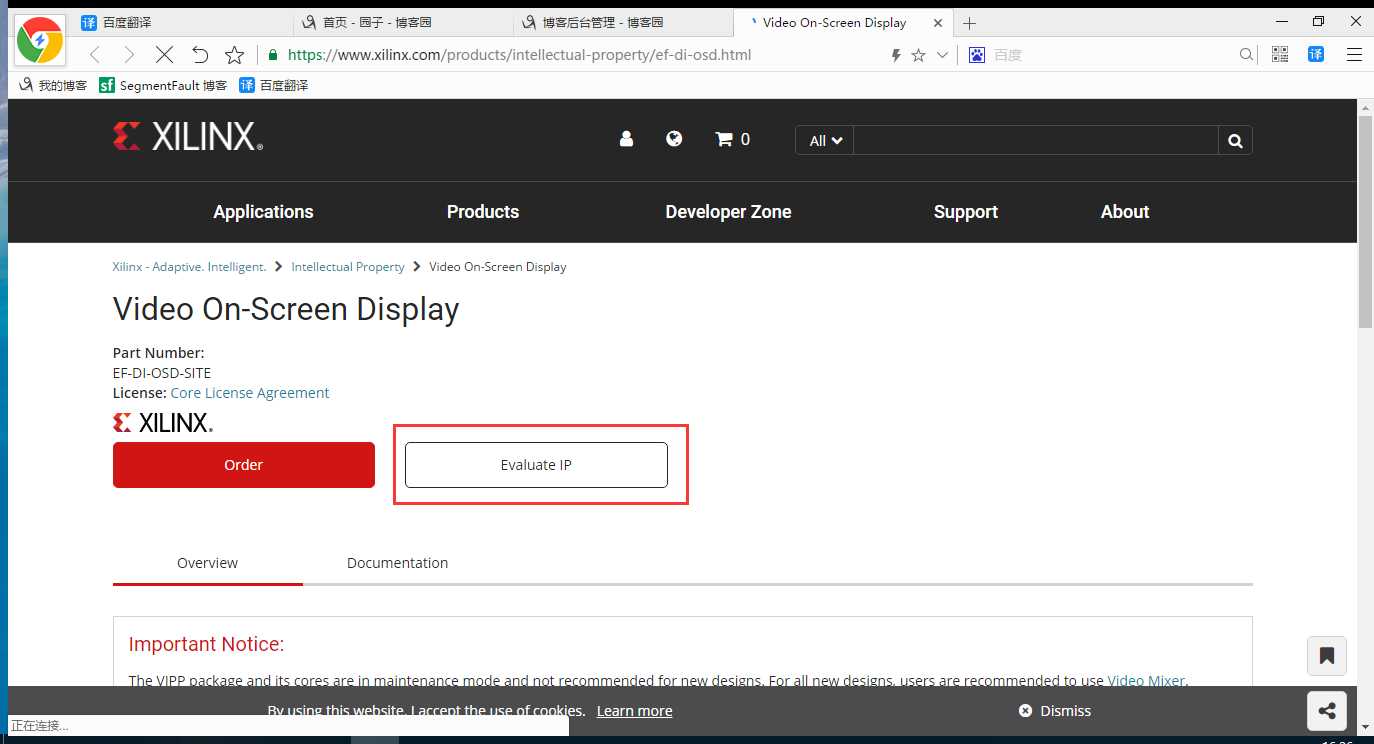Click the undo/restore page arrow icon
This screenshot has width=1374, height=744.
point(200,55)
